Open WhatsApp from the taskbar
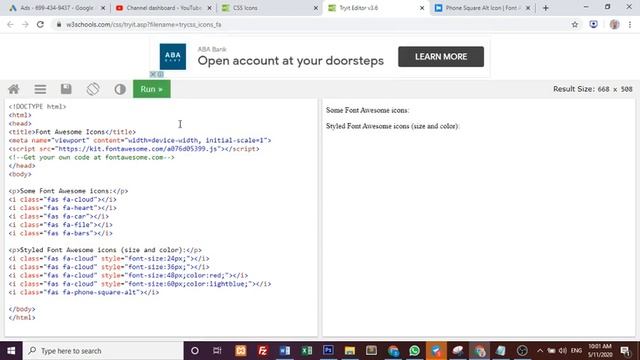The image size is (640, 360). point(414,351)
